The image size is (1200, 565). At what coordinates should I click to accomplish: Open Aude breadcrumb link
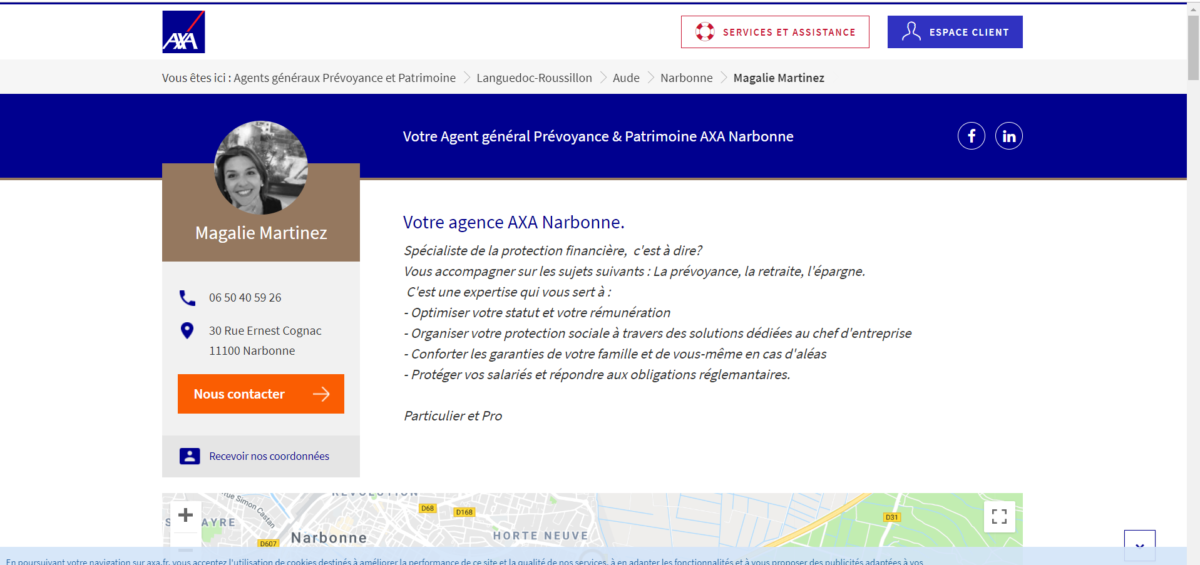pos(626,78)
